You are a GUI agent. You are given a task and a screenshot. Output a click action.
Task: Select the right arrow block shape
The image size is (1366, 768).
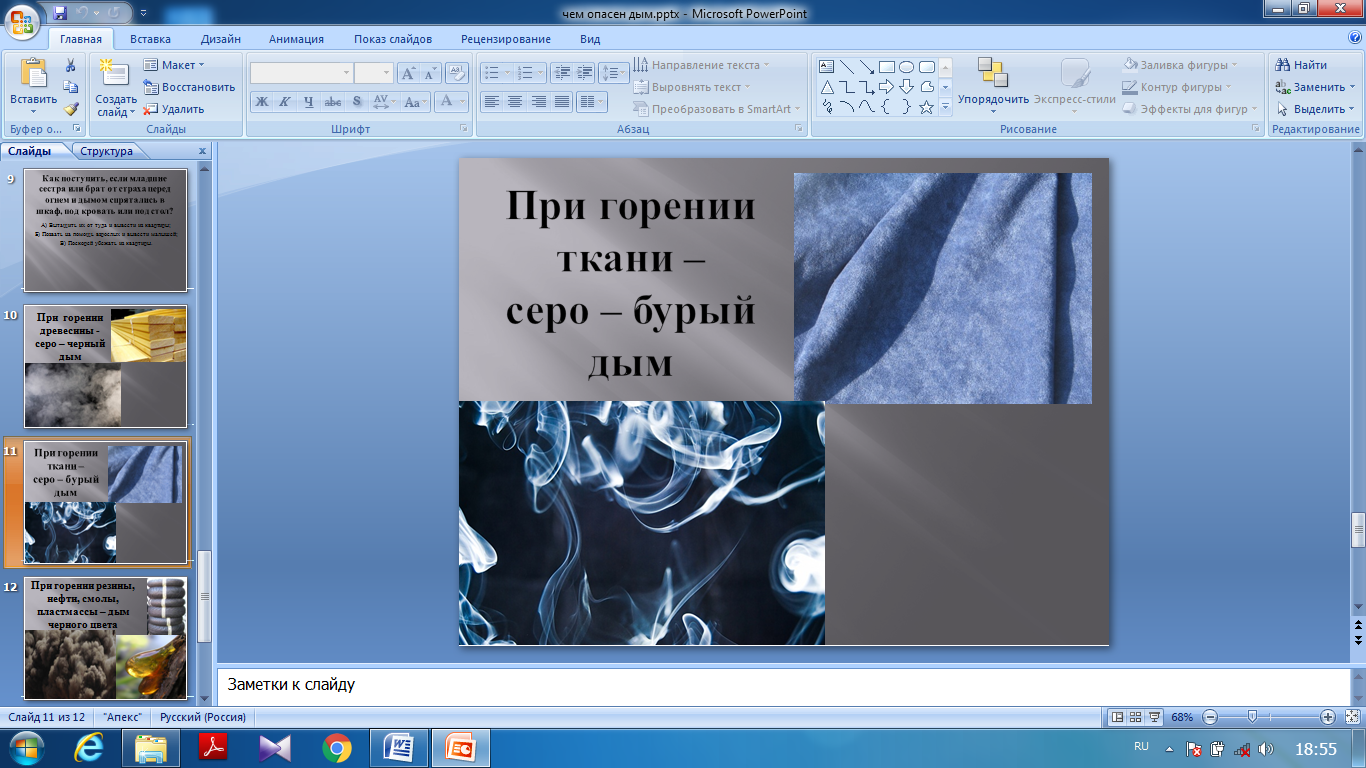(x=886, y=87)
